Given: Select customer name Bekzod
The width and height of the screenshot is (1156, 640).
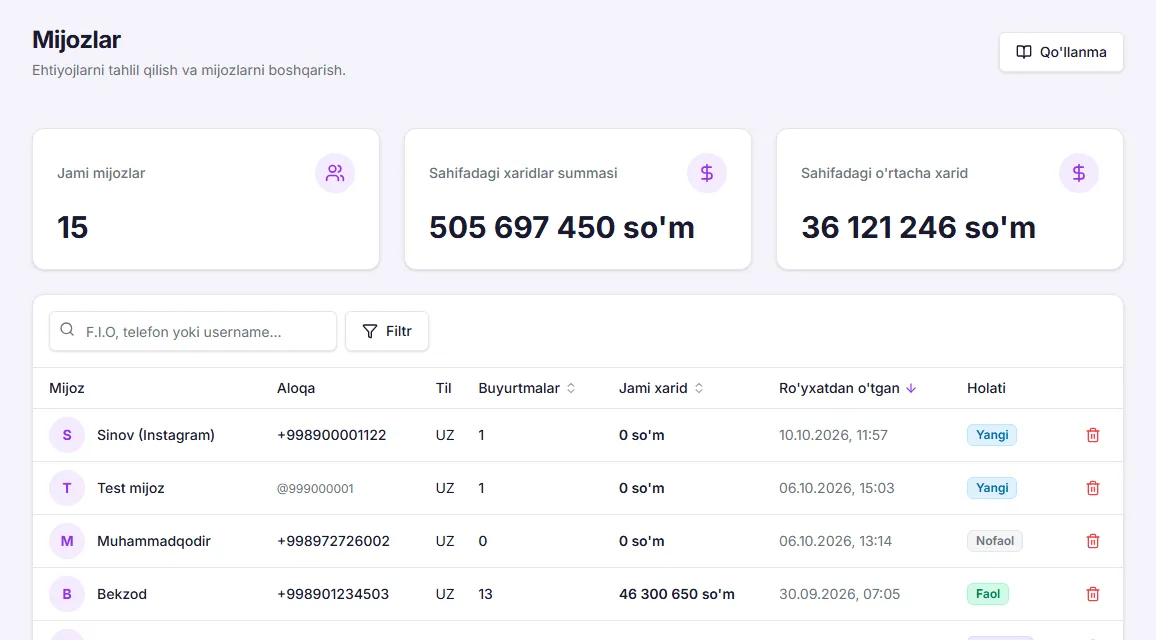Looking at the screenshot, I should [122, 594].
